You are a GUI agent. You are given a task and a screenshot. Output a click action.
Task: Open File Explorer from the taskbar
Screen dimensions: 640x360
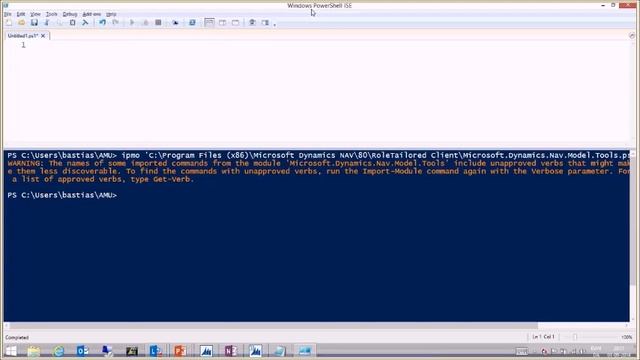point(34,351)
